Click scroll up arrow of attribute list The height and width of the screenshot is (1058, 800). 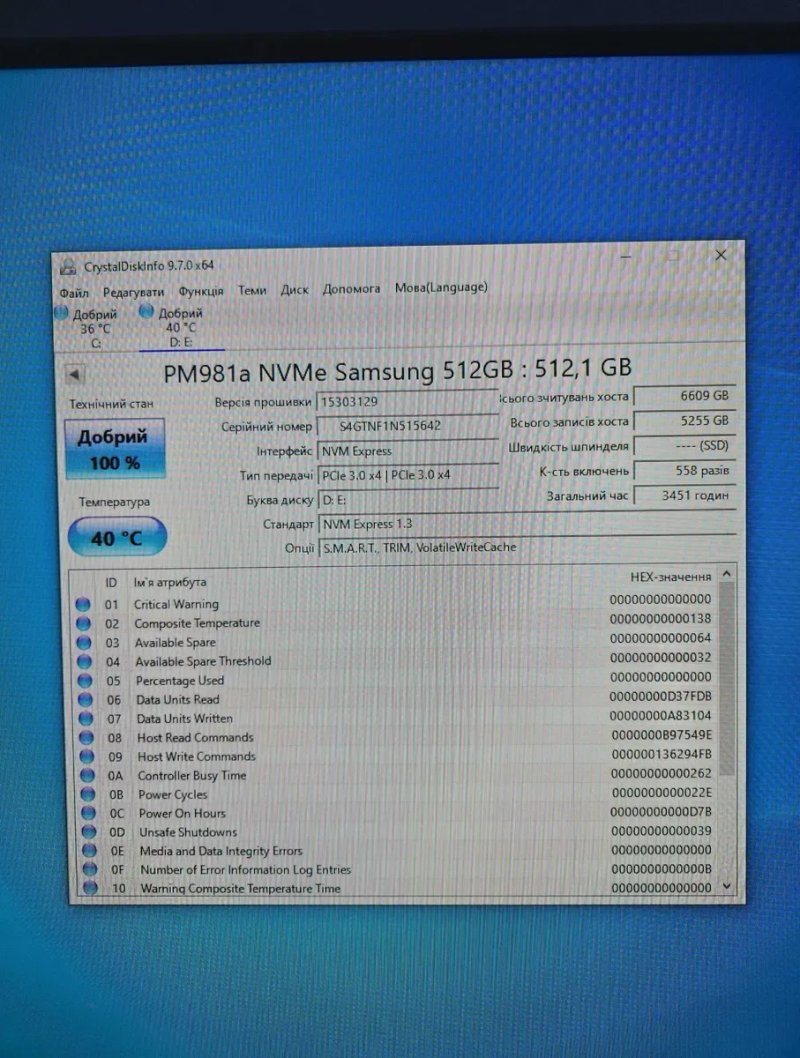(x=726, y=574)
